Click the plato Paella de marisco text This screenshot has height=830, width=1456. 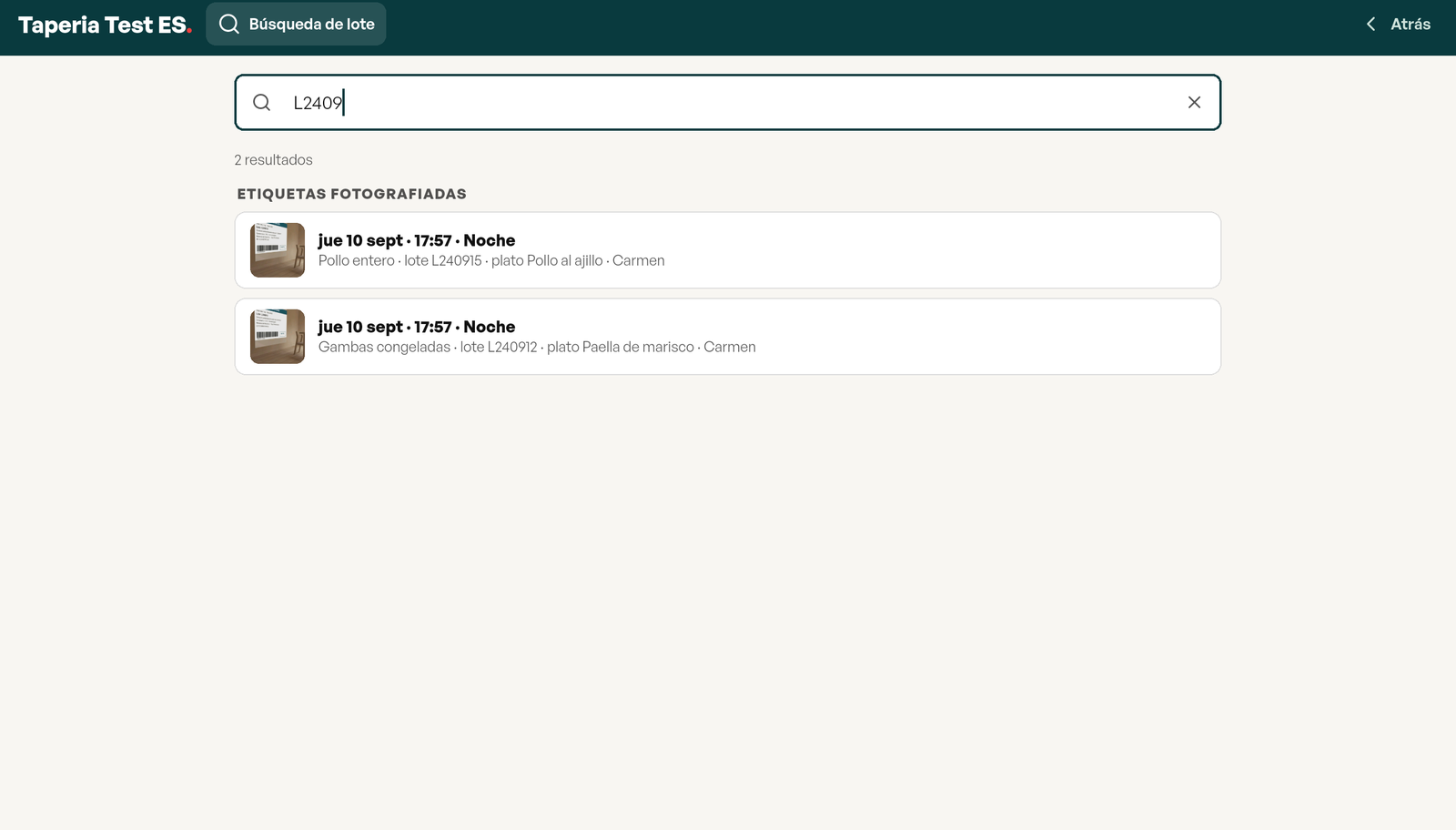pos(621,347)
